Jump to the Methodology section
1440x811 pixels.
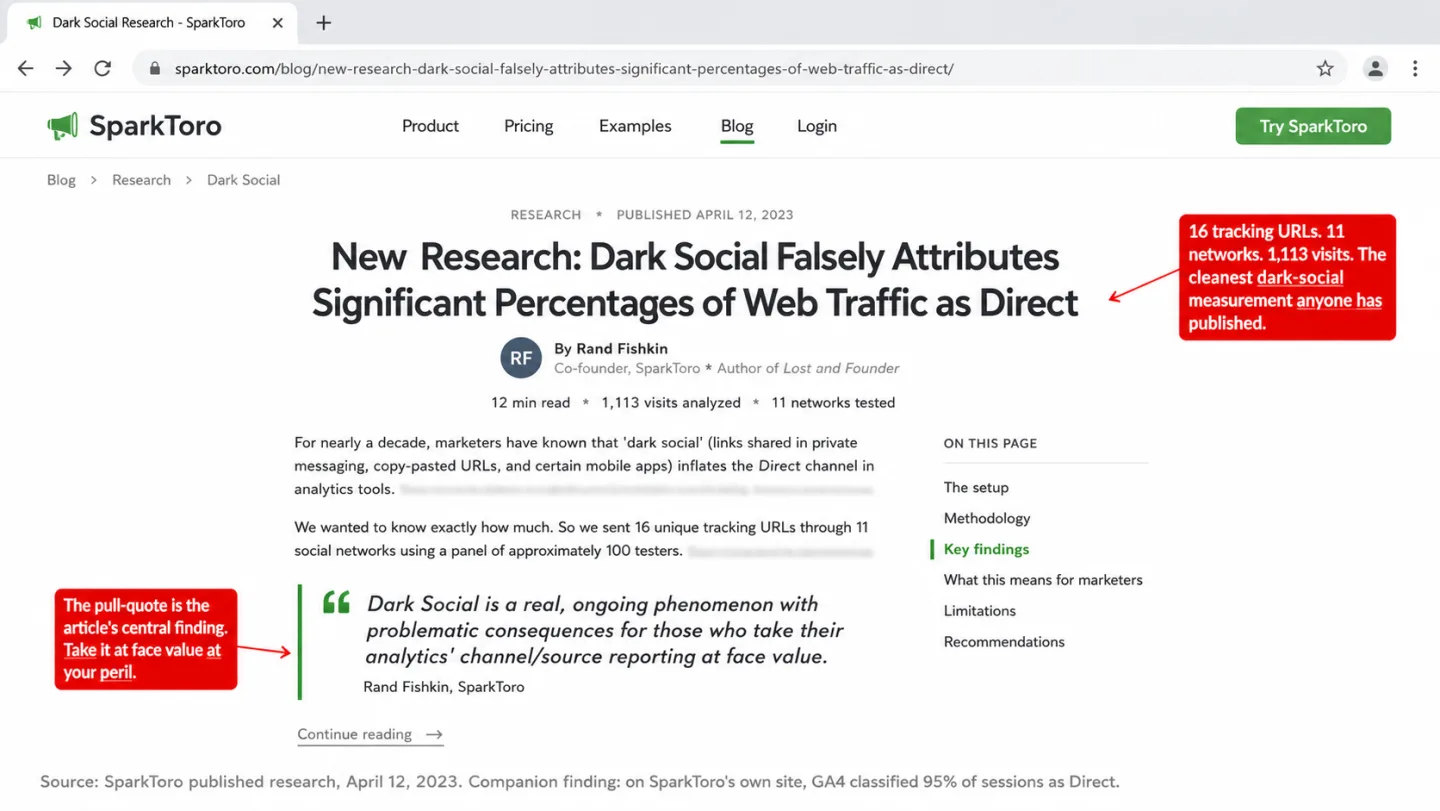pos(987,518)
